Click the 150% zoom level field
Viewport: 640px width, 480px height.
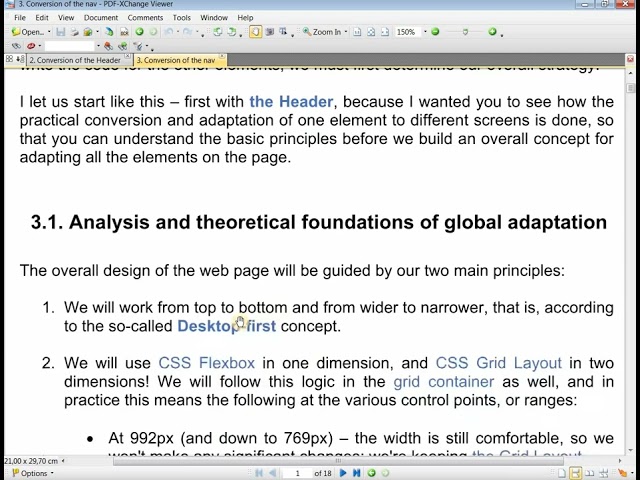coord(407,32)
